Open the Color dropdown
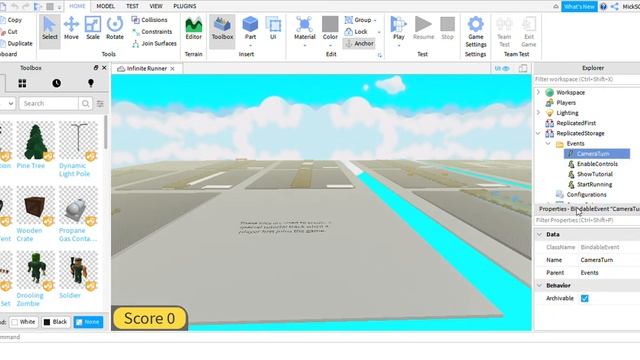 click(x=330, y=45)
